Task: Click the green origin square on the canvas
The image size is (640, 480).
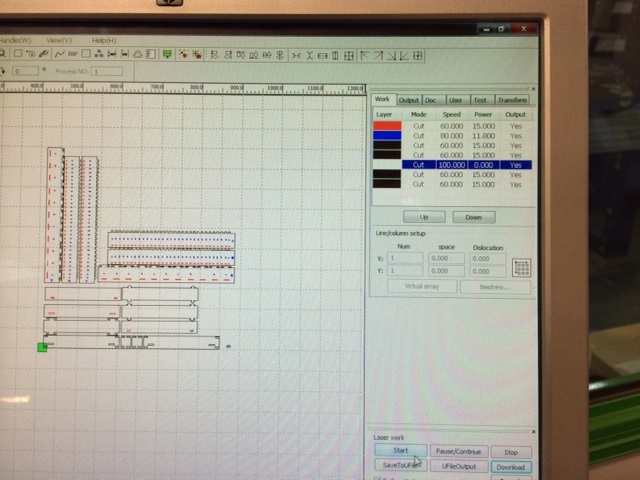Action: 42,347
